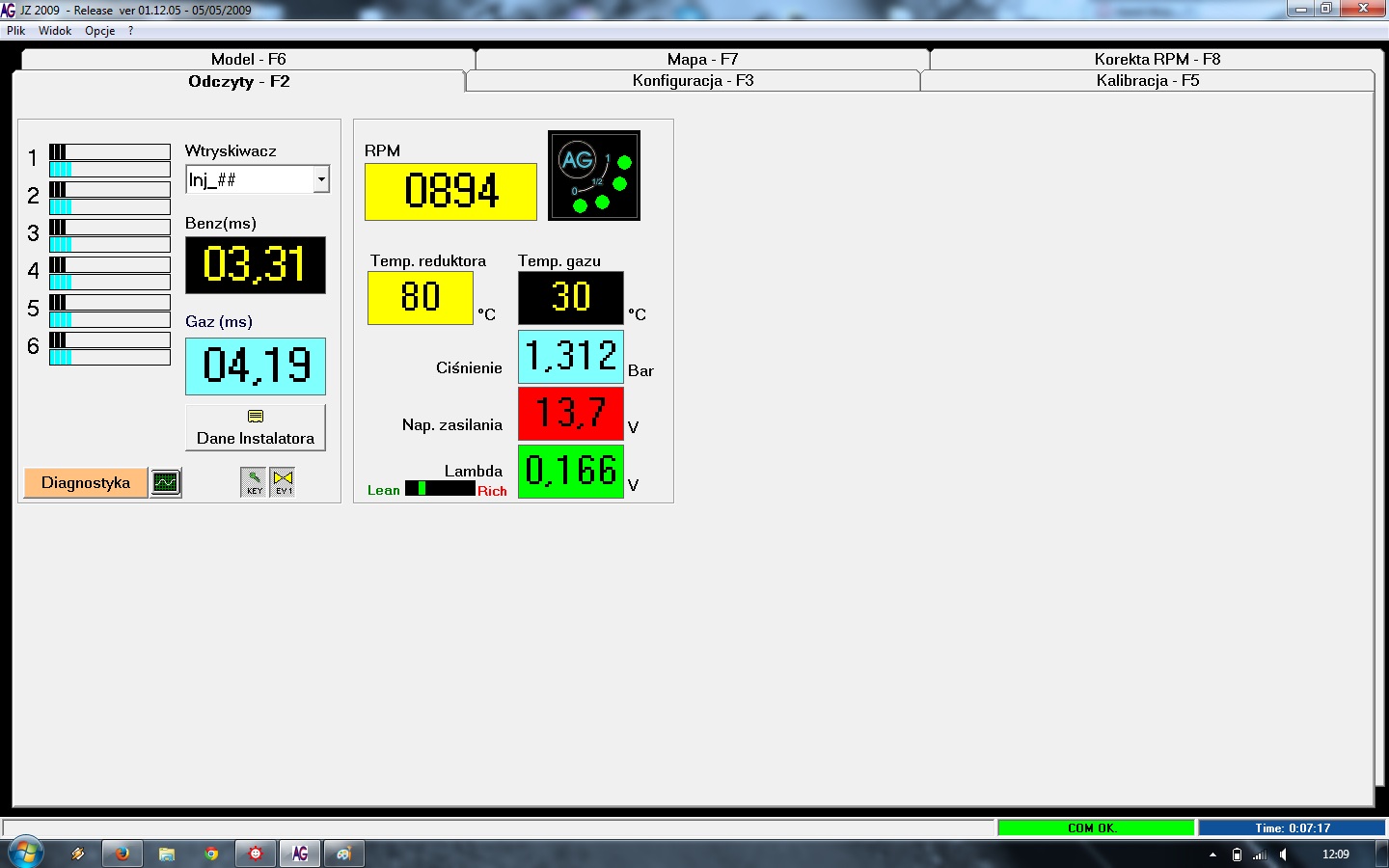Switch to the Mapa - F7 tab
Viewport: 1389px width, 868px height.
click(x=702, y=59)
